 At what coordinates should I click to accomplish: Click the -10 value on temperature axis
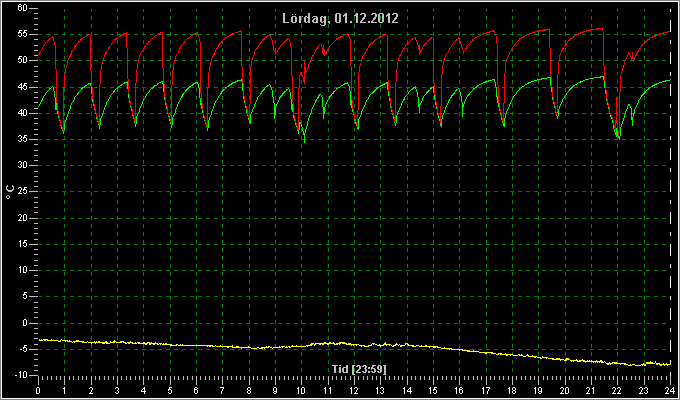click(x=21, y=375)
